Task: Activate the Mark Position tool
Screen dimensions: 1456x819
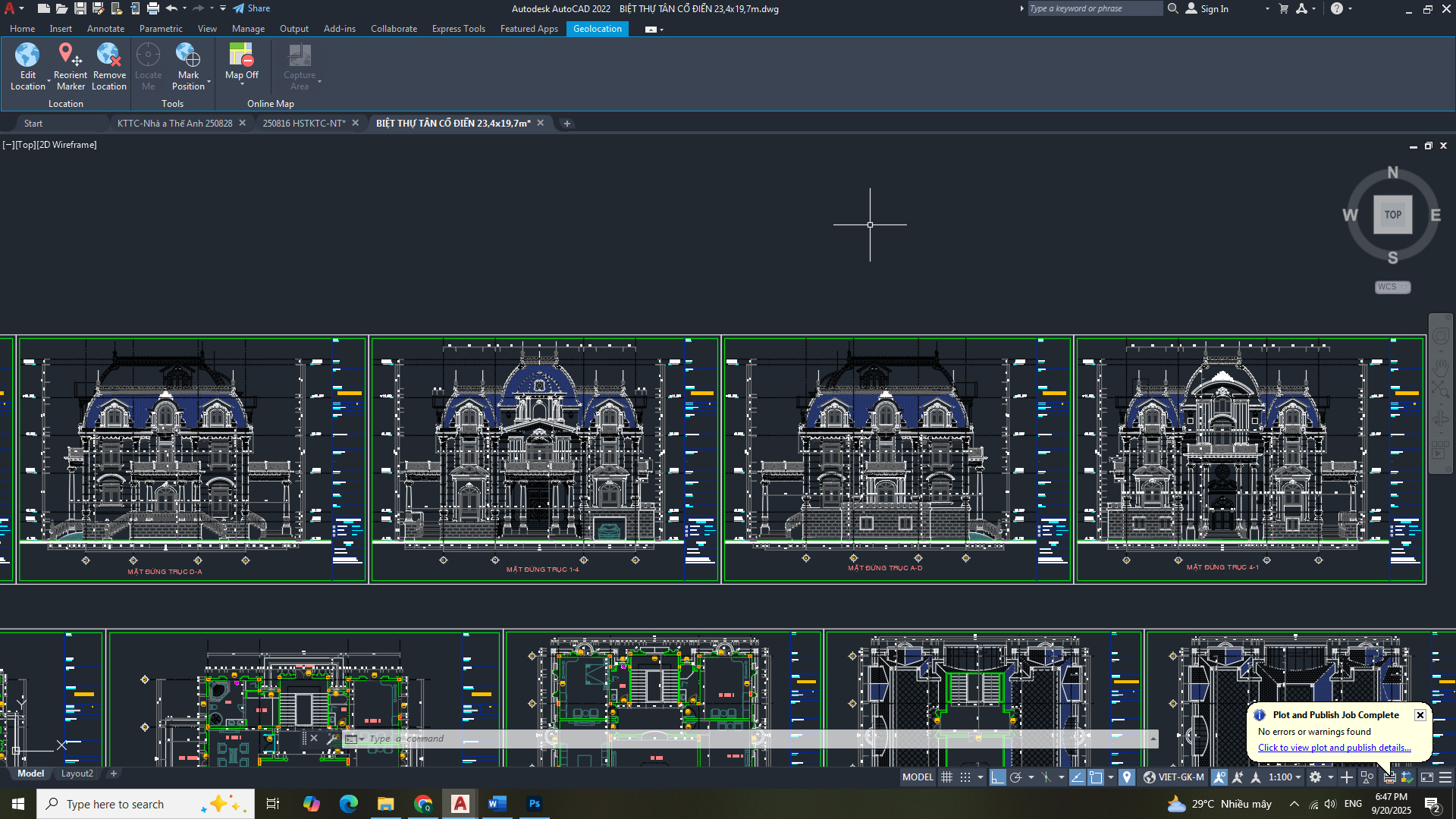Action: (x=187, y=55)
